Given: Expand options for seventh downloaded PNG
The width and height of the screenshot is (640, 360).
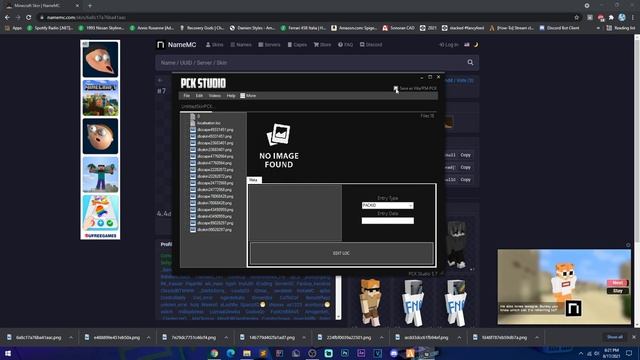Looking at the screenshot, I should (x=537, y=338).
